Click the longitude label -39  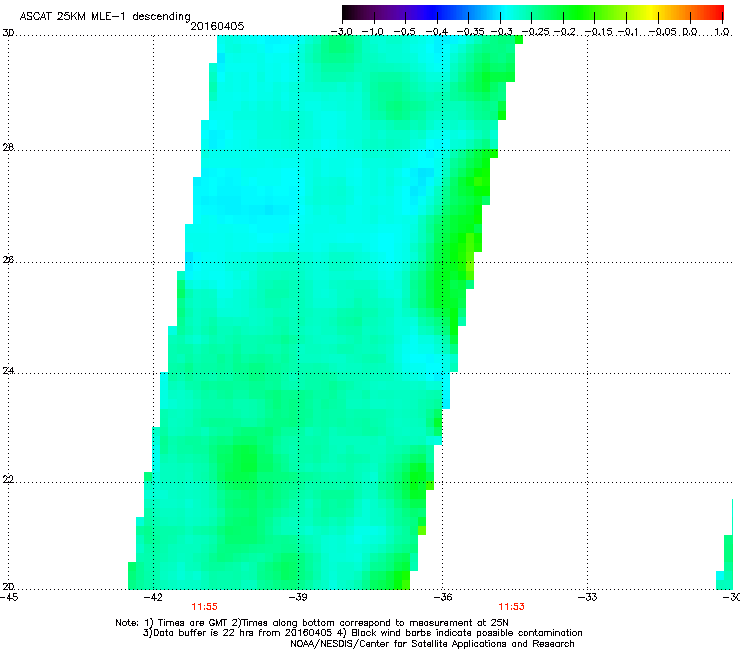tap(298, 597)
